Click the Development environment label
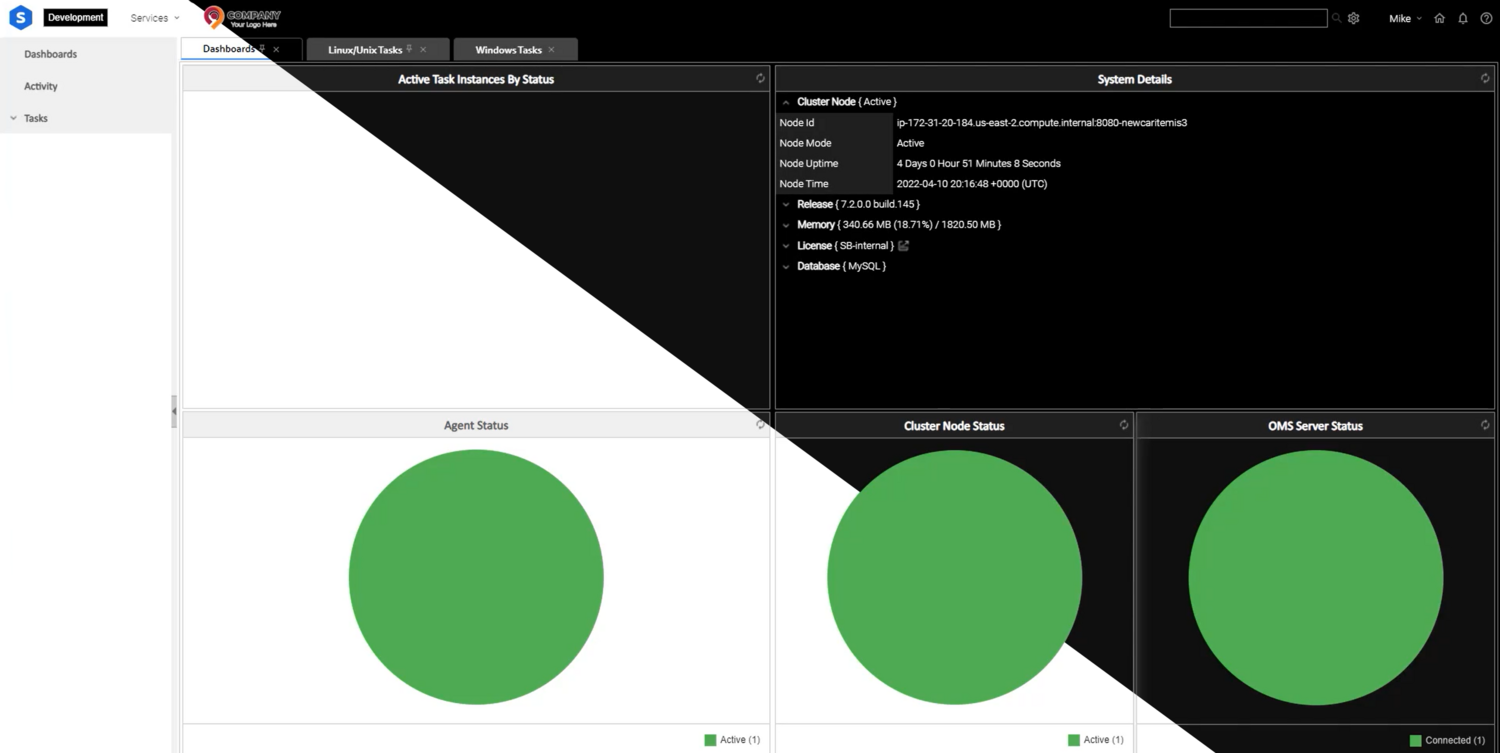The width and height of the screenshot is (1500, 753). [x=75, y=17]
